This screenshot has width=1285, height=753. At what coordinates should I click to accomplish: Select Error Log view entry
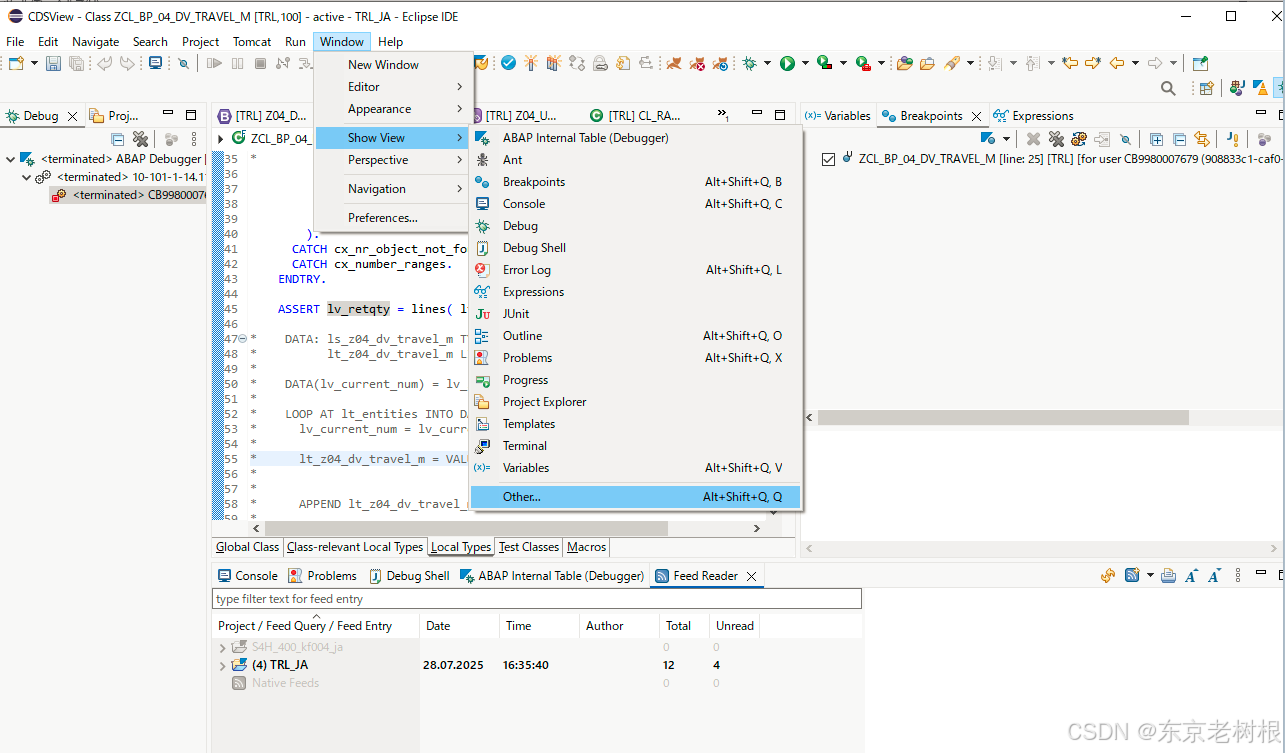click(x=636, y=270)
